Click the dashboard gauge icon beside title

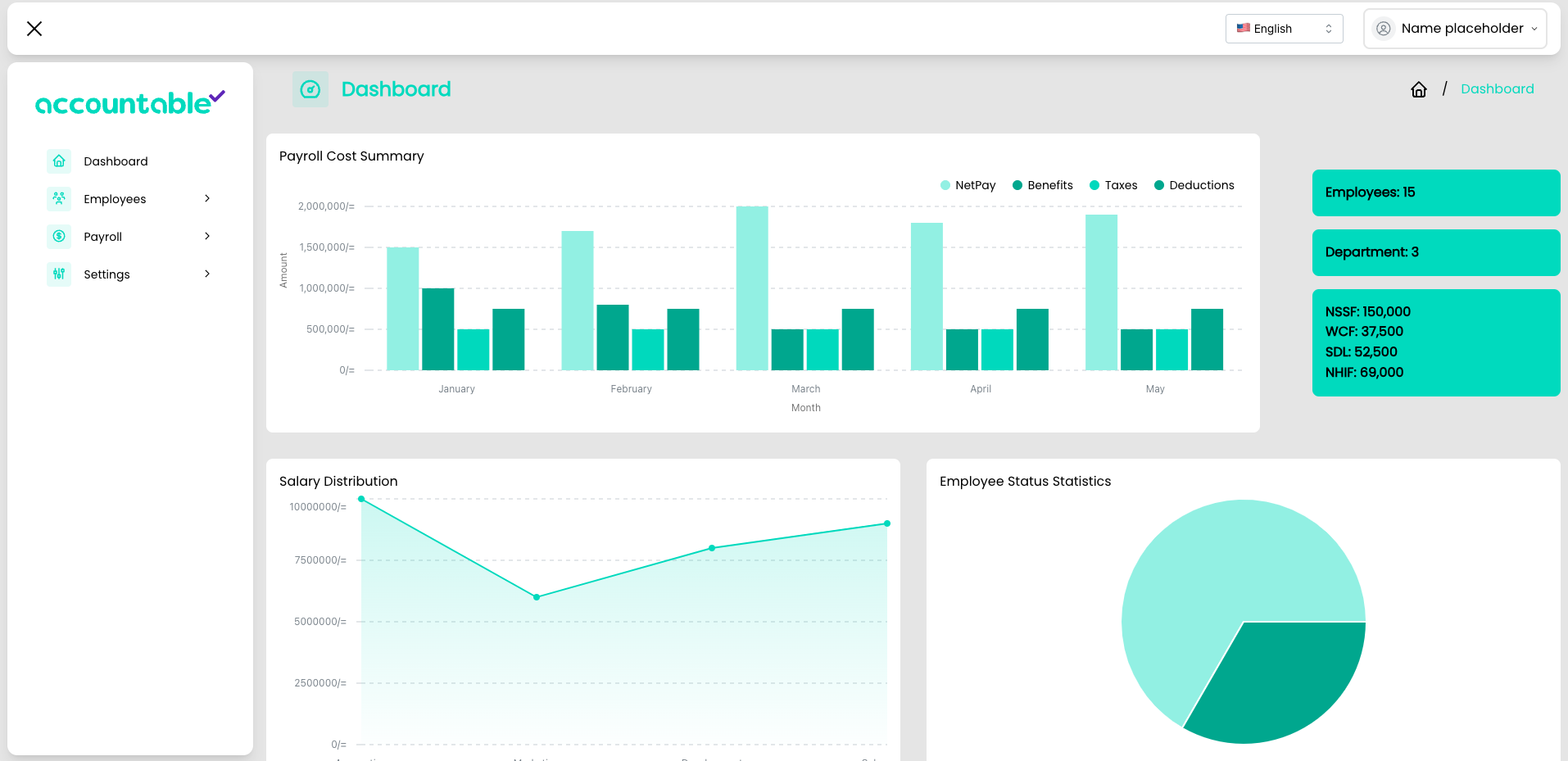click(x=310, y=89)
